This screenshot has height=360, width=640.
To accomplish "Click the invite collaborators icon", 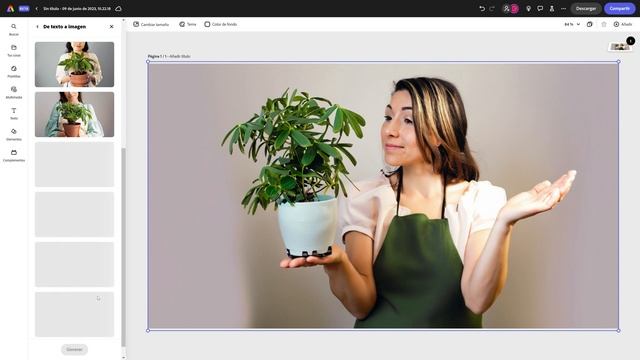I will pos(506,9).
